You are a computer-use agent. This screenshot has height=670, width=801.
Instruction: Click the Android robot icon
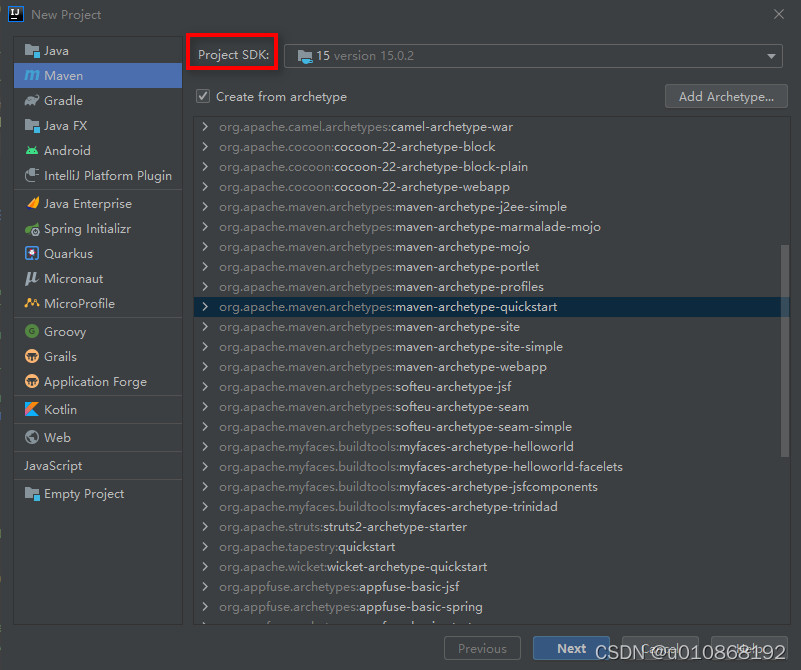[32, 151]
